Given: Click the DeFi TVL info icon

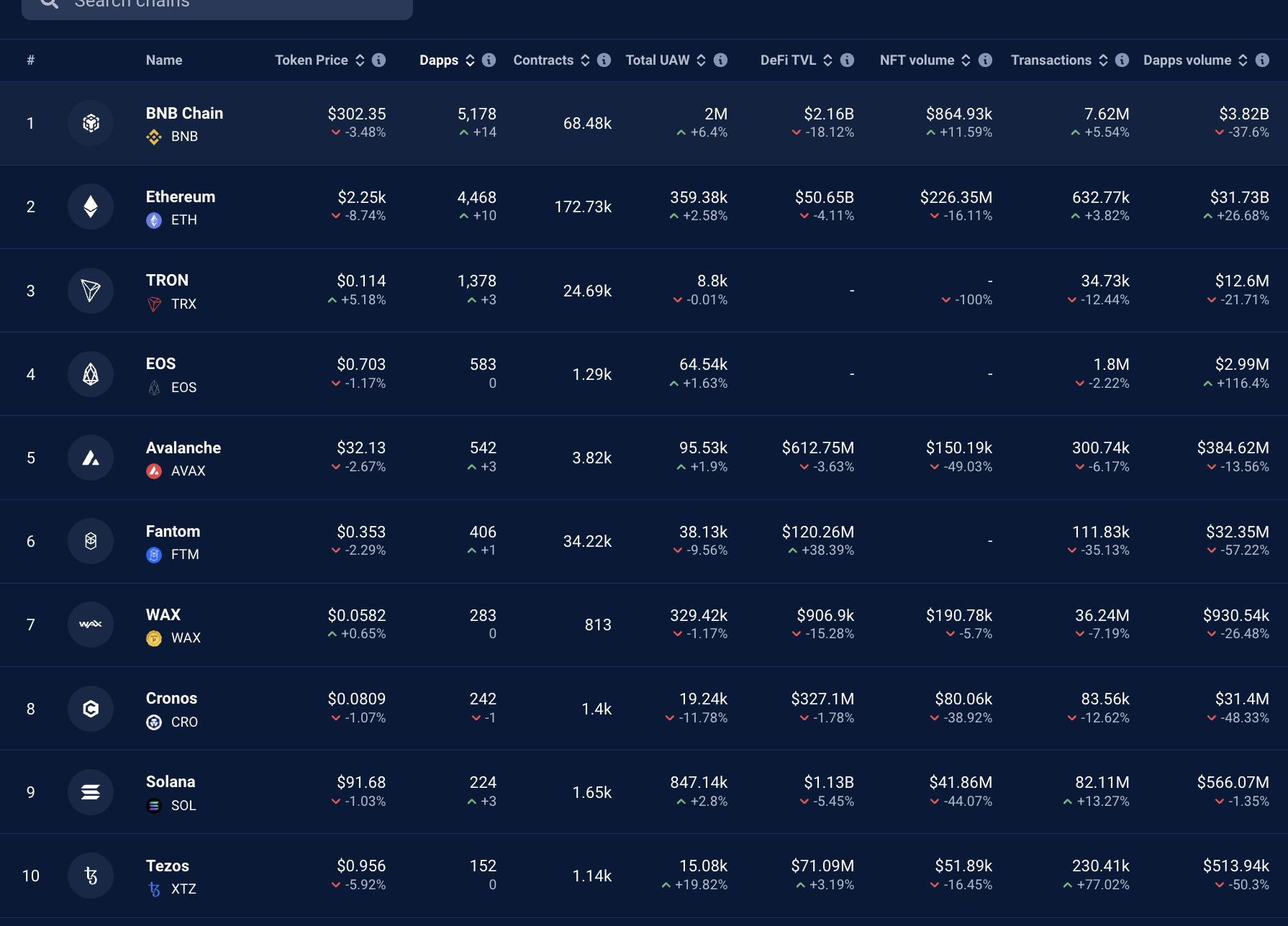Looking at the screenshot, I should point(847,60).
